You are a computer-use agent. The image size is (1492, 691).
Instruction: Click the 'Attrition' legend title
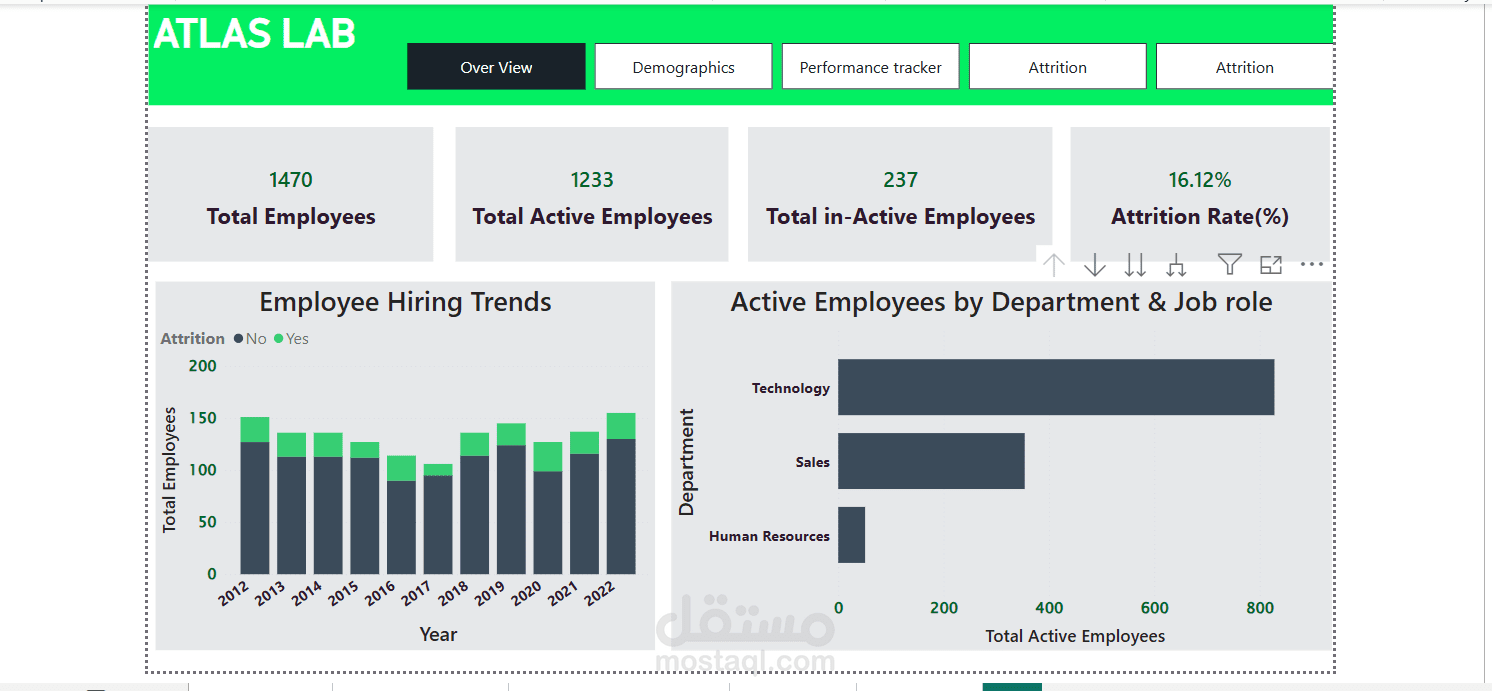(193, 339)
